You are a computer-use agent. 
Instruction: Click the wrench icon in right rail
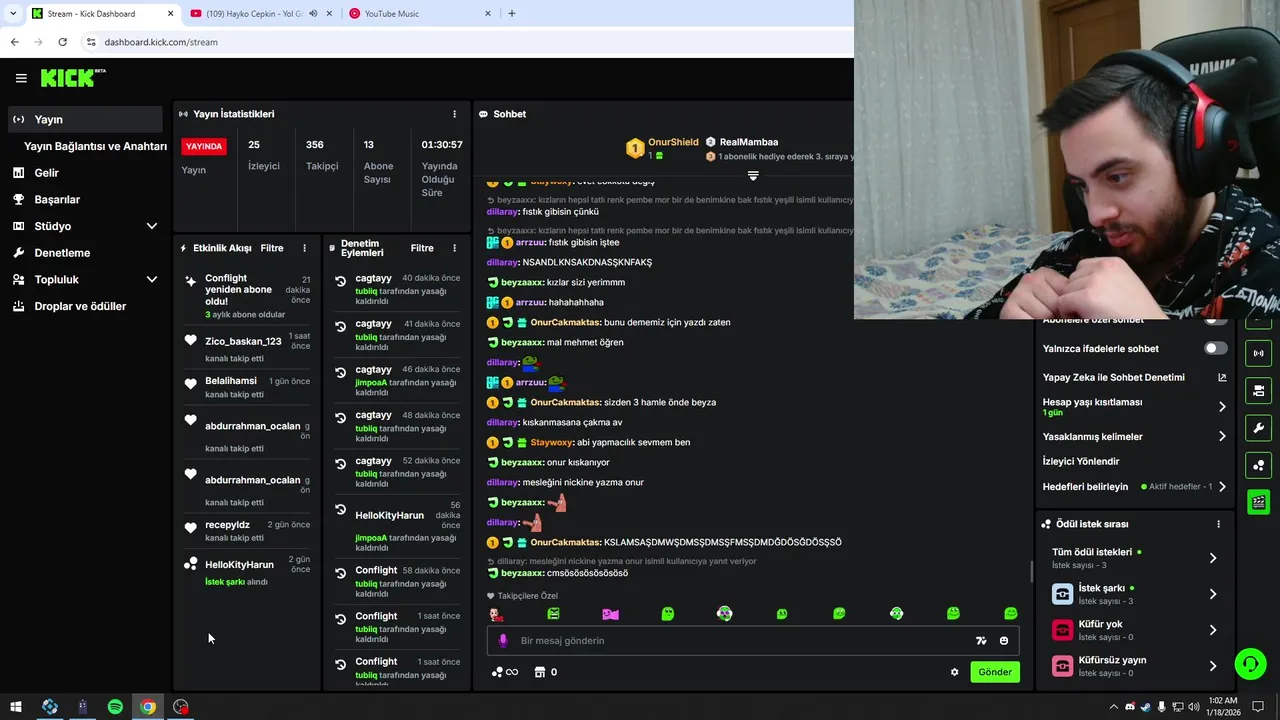click(x=1258, y=428)
